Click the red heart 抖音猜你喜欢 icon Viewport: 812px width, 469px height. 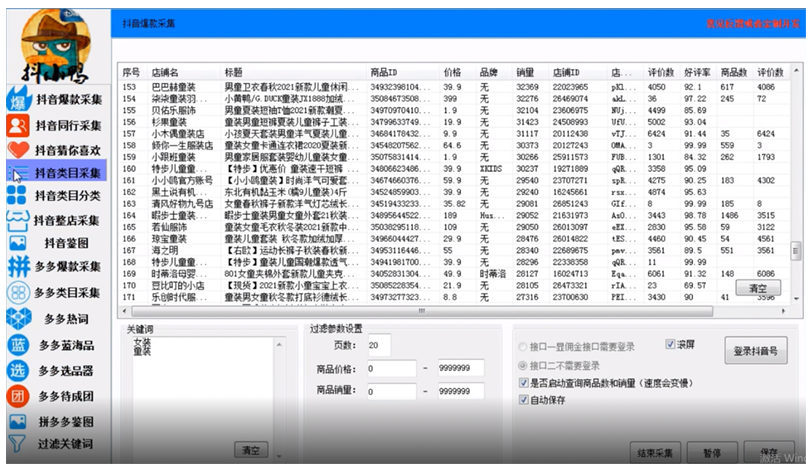pyautogui.click(x=18, y=150)
